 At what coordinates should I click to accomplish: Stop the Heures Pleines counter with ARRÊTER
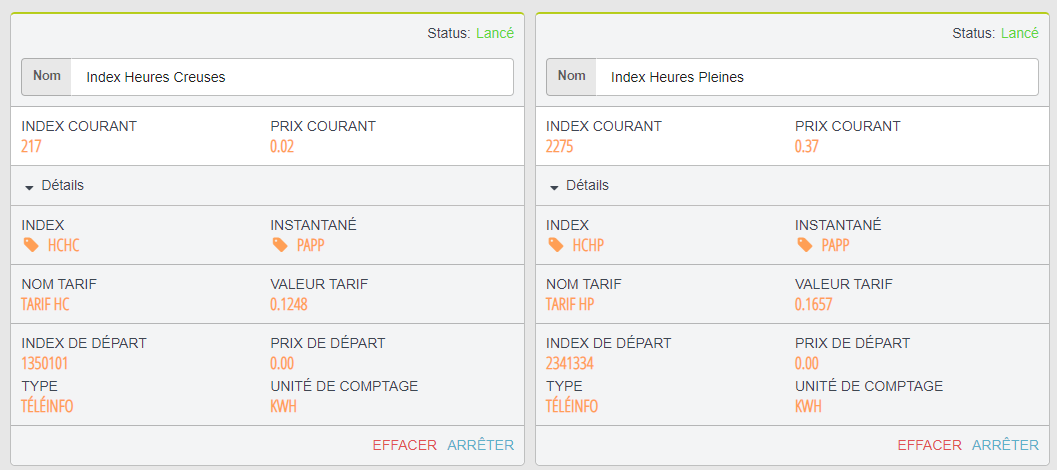click(1005, 445)
